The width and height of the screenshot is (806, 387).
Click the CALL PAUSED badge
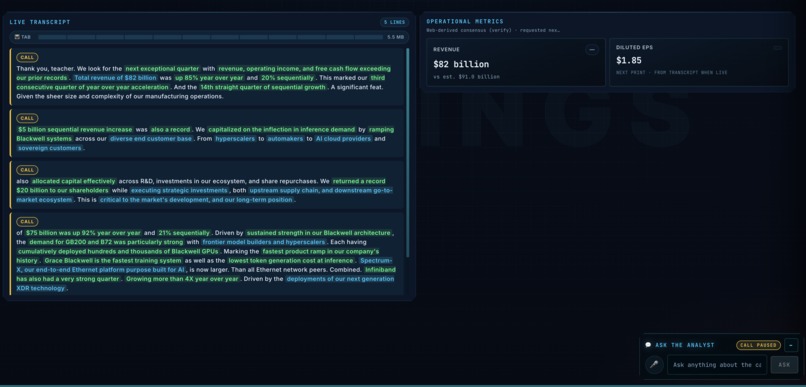[758, 345]
